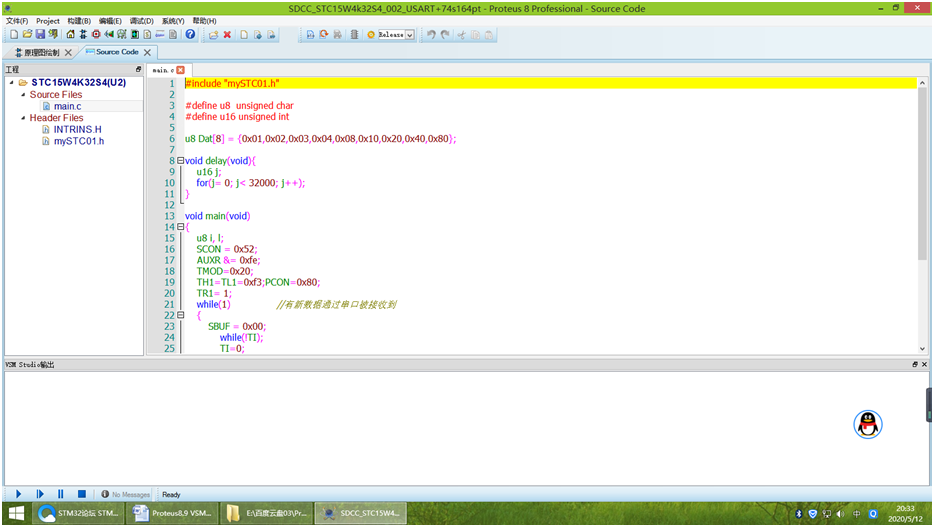The image size is (934, 527).
Task: Collapse the Header Files tree node
Action: click(22, 118)
